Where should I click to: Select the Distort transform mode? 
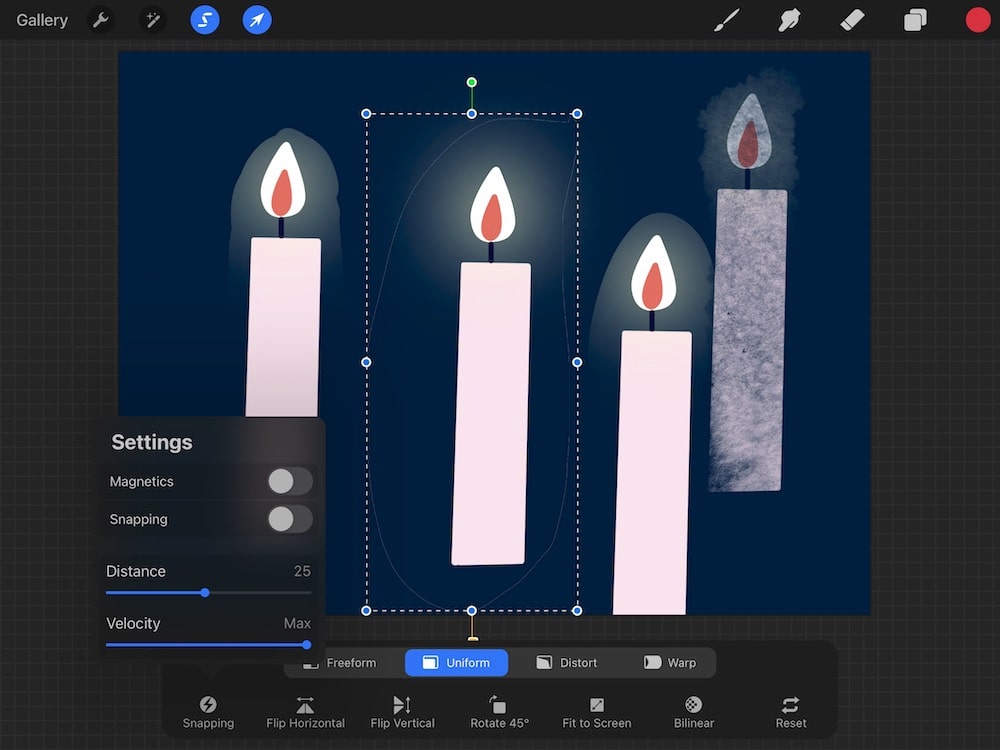(x=566, y=662)
